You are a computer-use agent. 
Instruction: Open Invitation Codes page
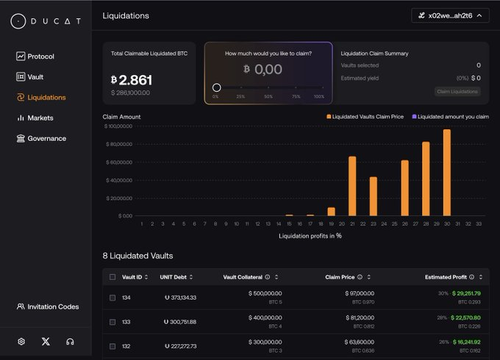[48, 307]
